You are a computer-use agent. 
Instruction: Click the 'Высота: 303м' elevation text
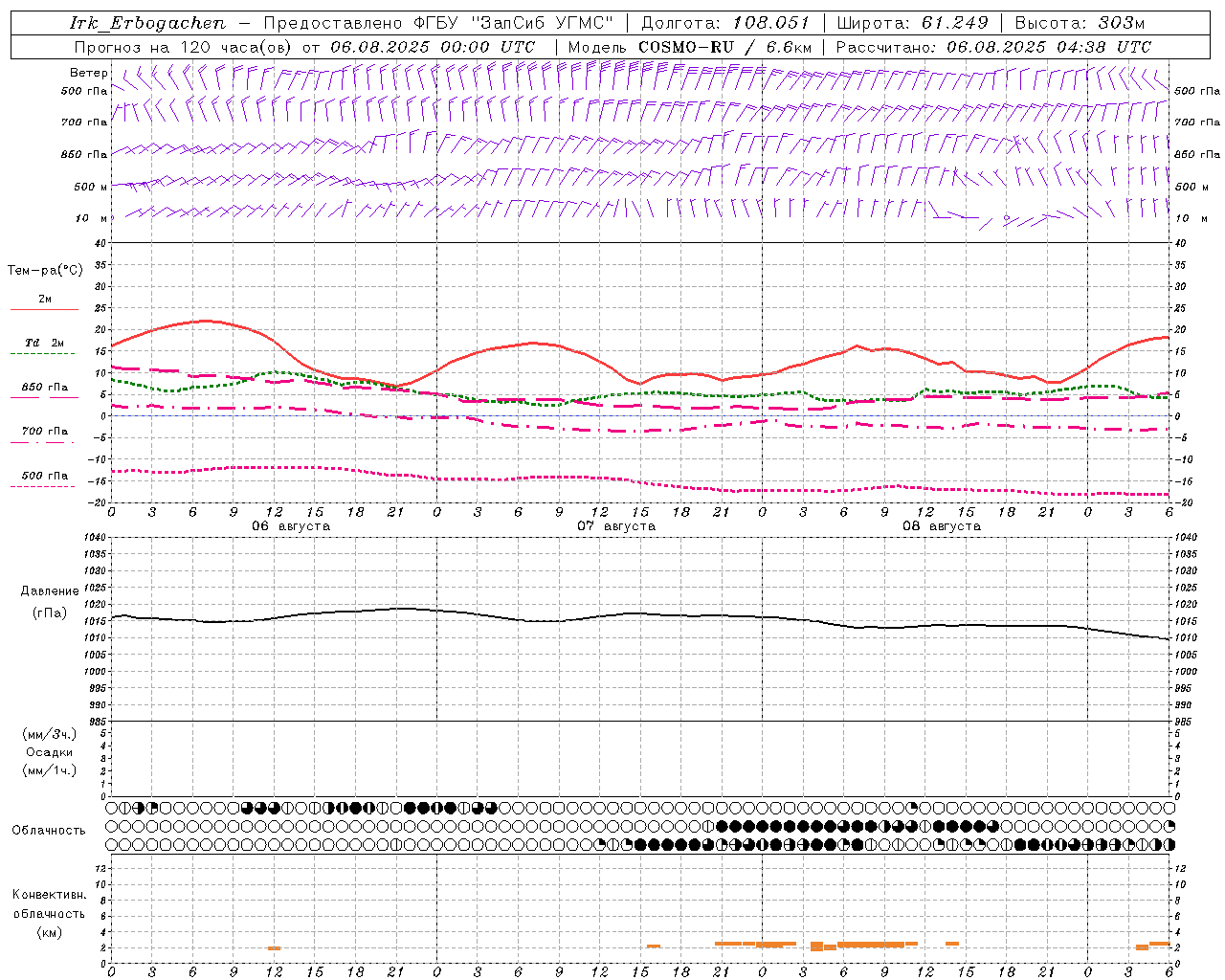[1080, 23]
